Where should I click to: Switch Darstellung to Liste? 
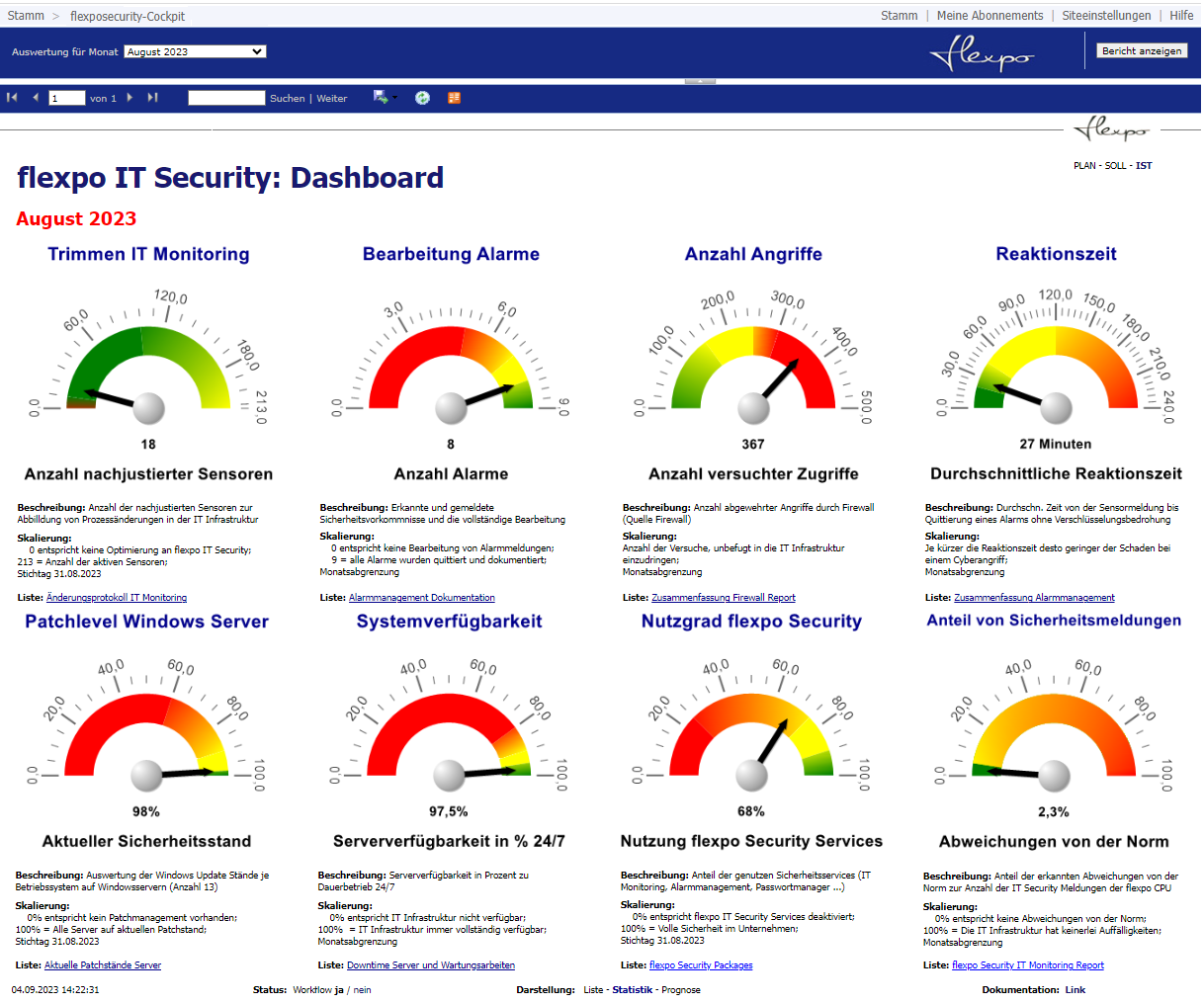(593, 990)
